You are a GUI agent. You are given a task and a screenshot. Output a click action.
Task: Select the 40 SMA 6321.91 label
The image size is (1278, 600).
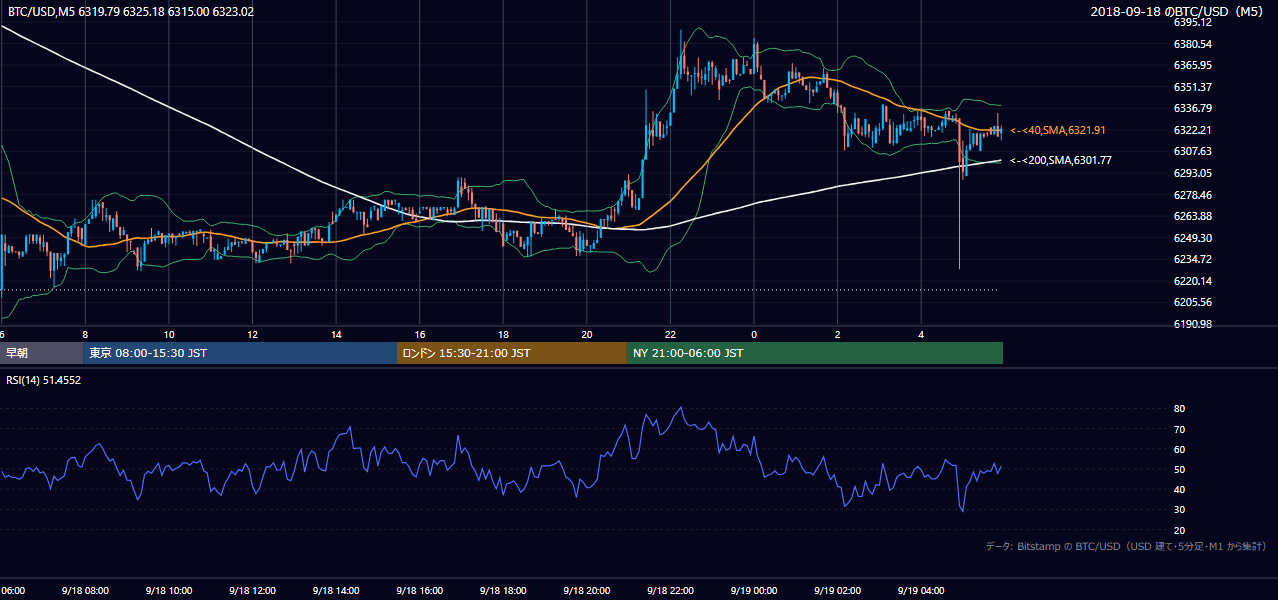point(1058,130)
